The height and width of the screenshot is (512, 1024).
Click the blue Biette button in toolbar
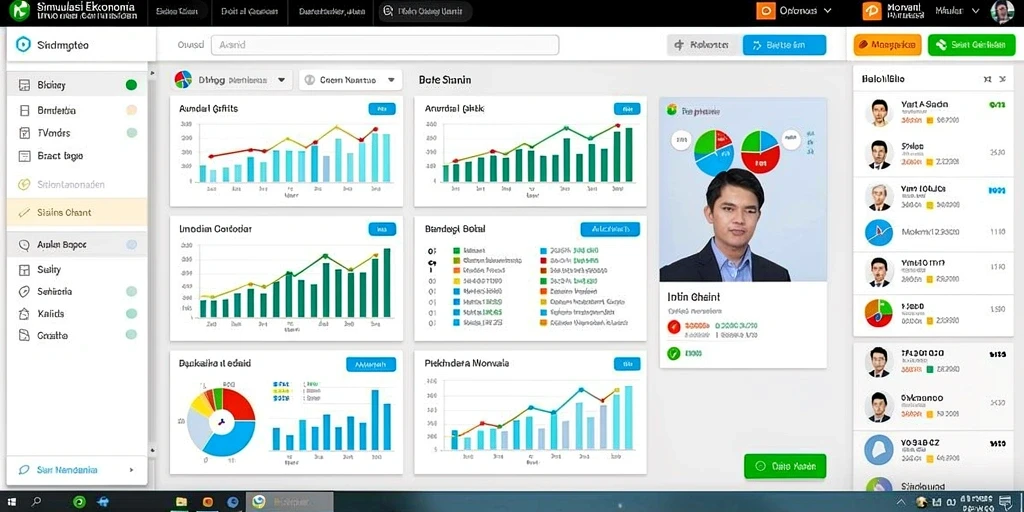(784, 45)
